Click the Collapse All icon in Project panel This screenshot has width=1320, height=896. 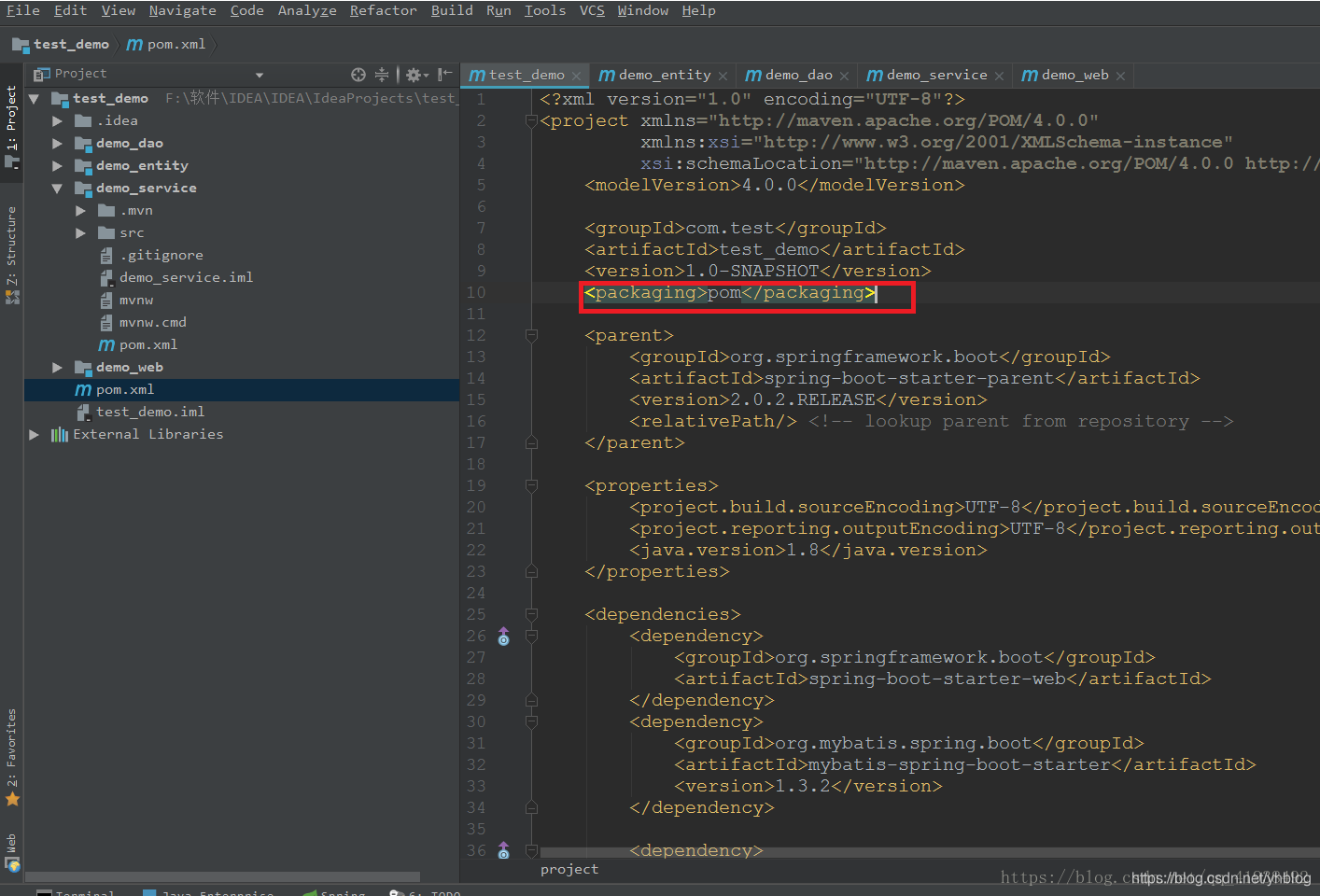pyautogui.click(x=382, y=75)
